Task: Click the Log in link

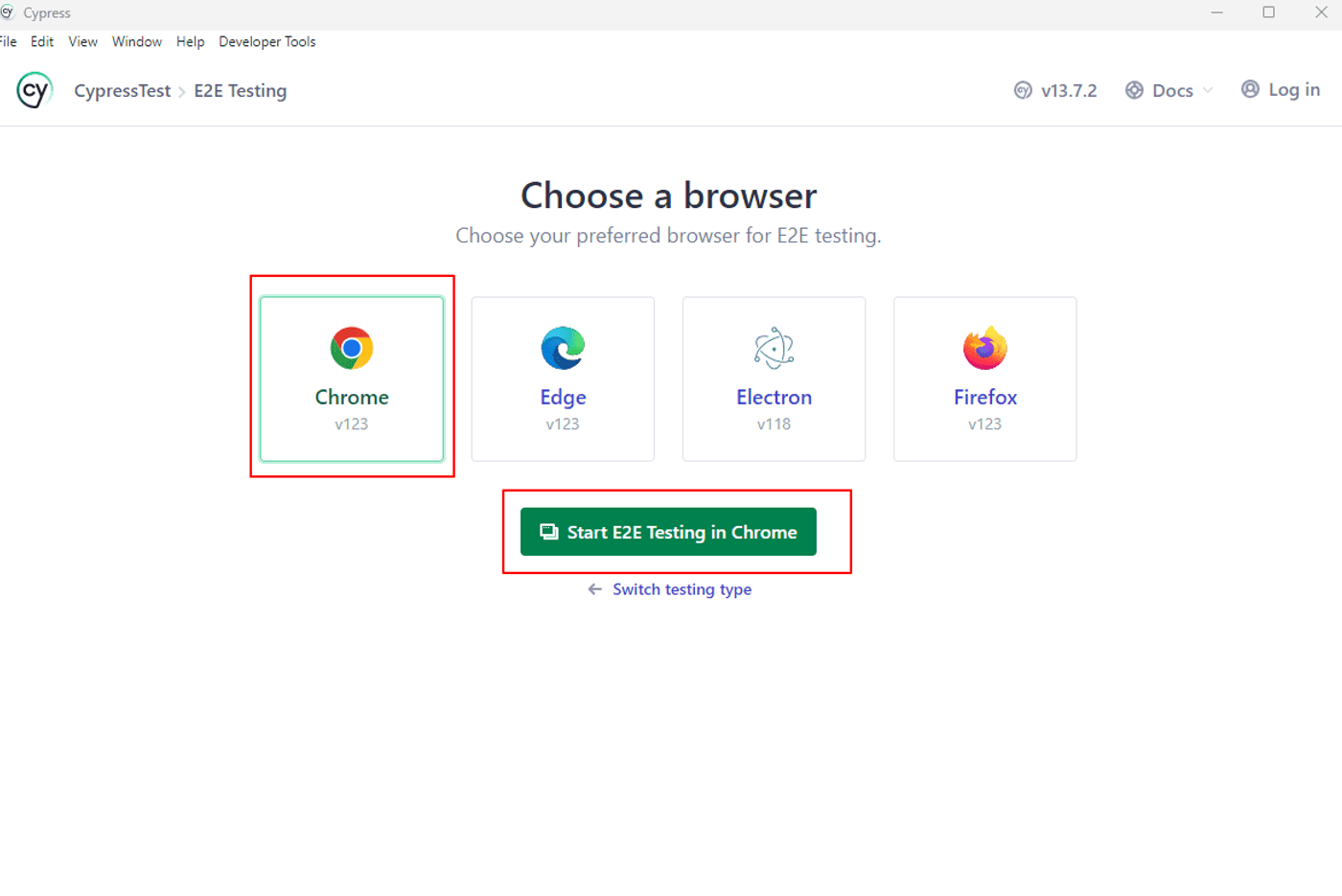Action: (x=1294, y=89)
